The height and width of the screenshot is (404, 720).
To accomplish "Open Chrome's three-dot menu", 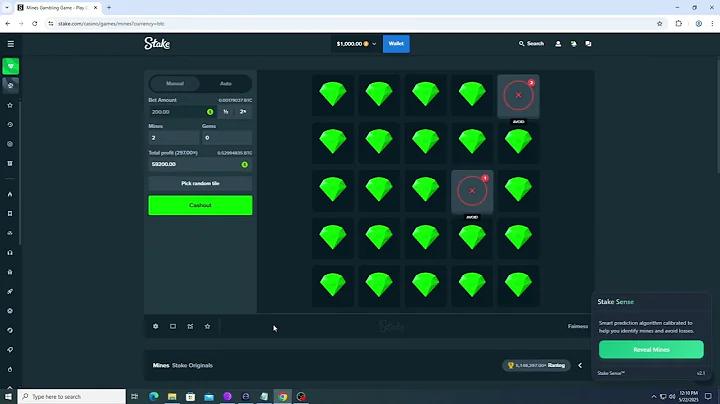I will tap(712, 23).
